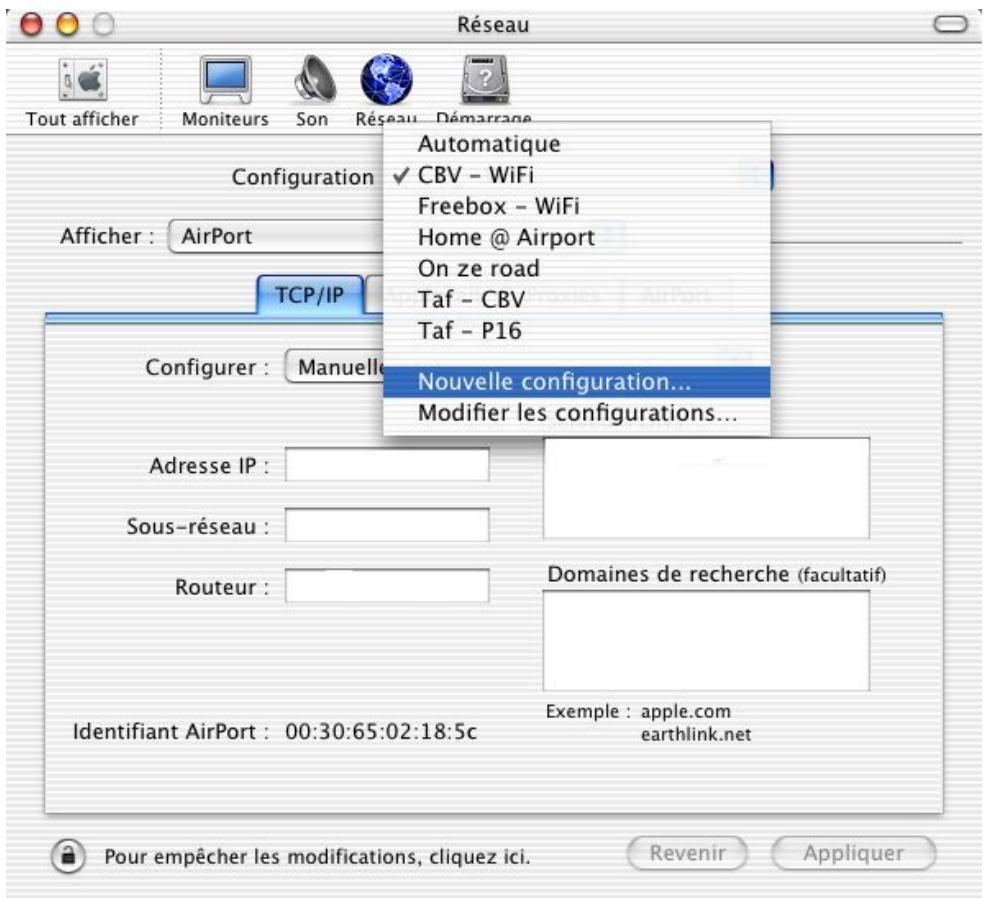The width and height of the screenshot is (984, 898).
Task: Click the AirPort ID 00:30:65:02:18:5c text
Action: tap(381, 732)
